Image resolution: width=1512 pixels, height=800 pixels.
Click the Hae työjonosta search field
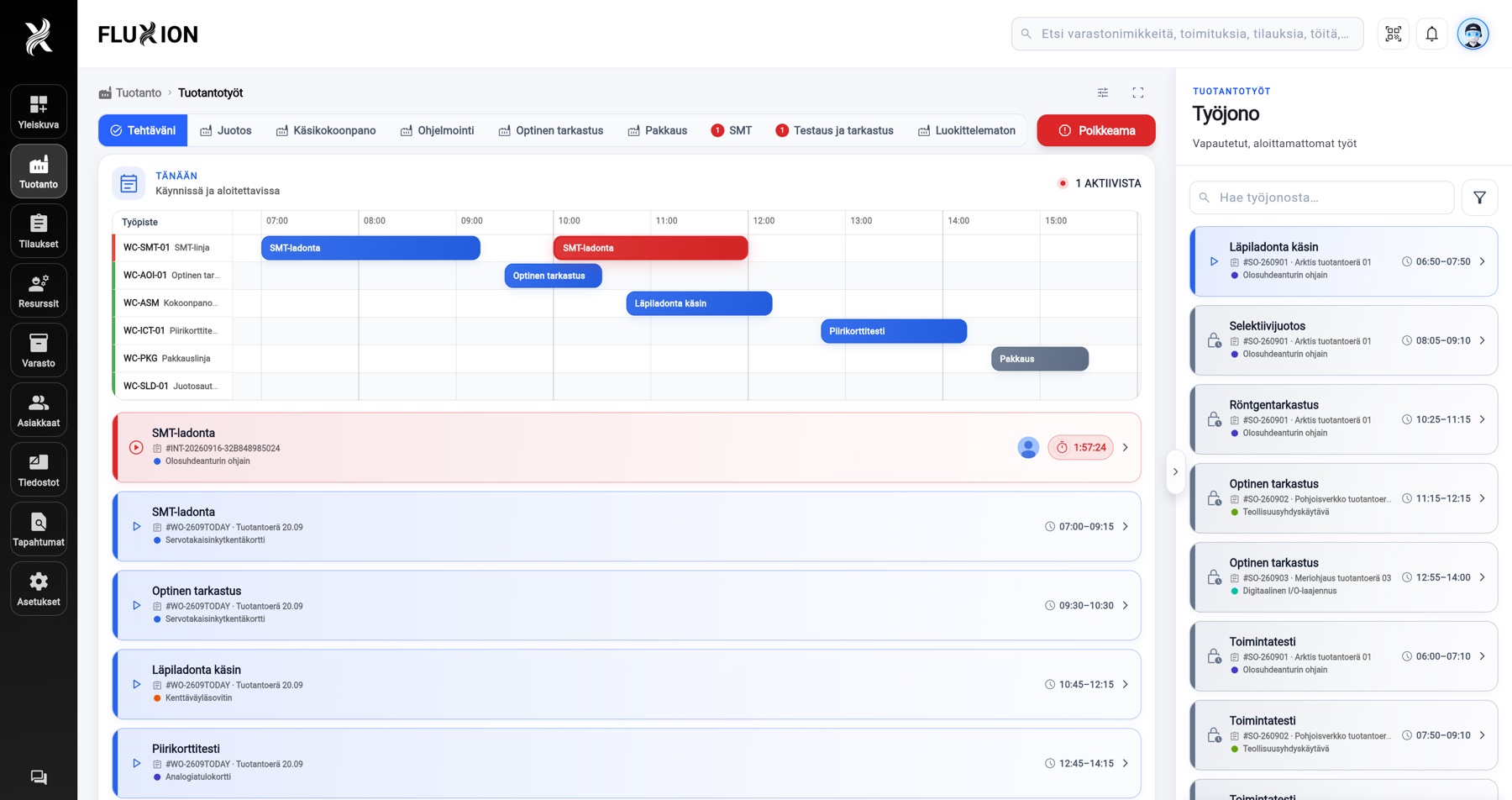coord(1321,197)
